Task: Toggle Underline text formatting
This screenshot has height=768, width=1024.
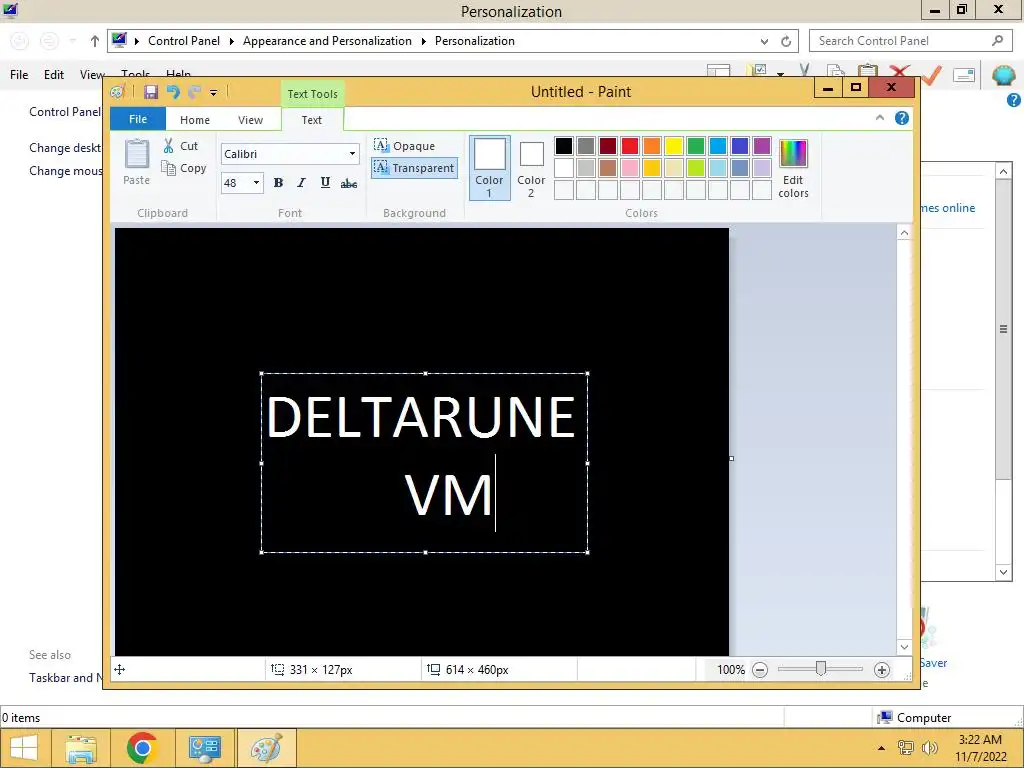Action: (325, 183)
